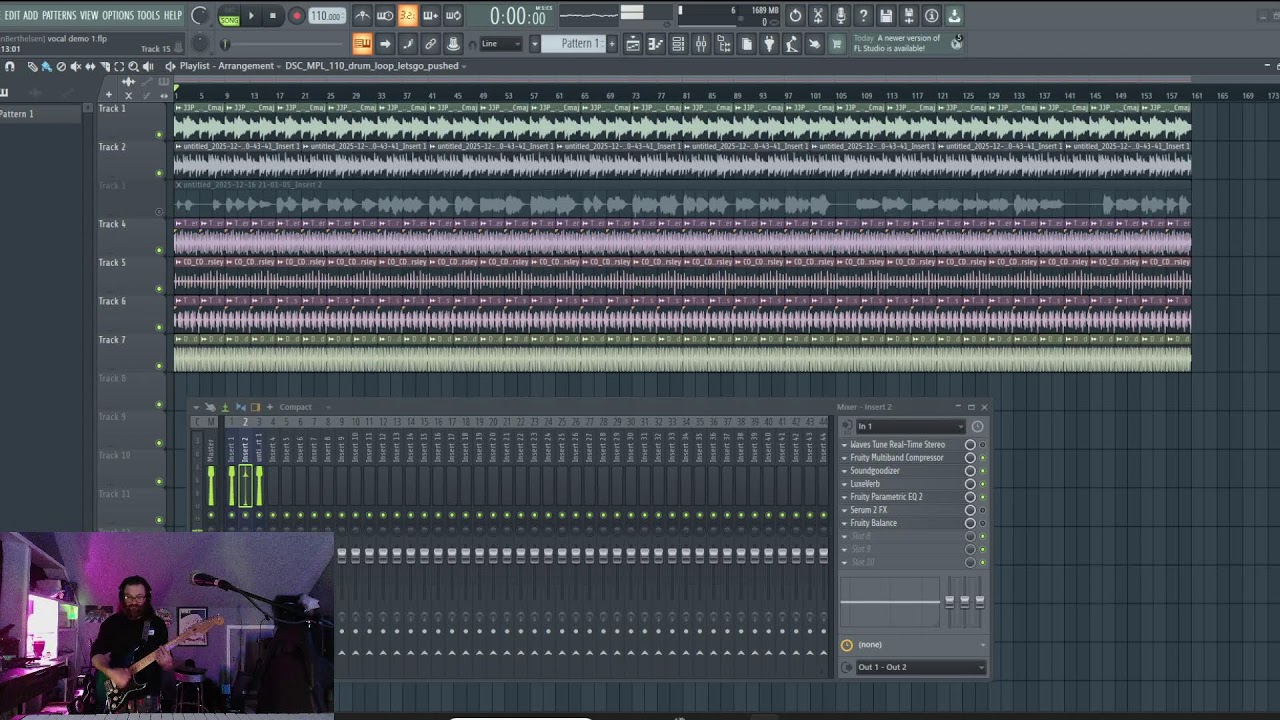Open Soundgoodizer slot menu arrow

click(844, 471)
